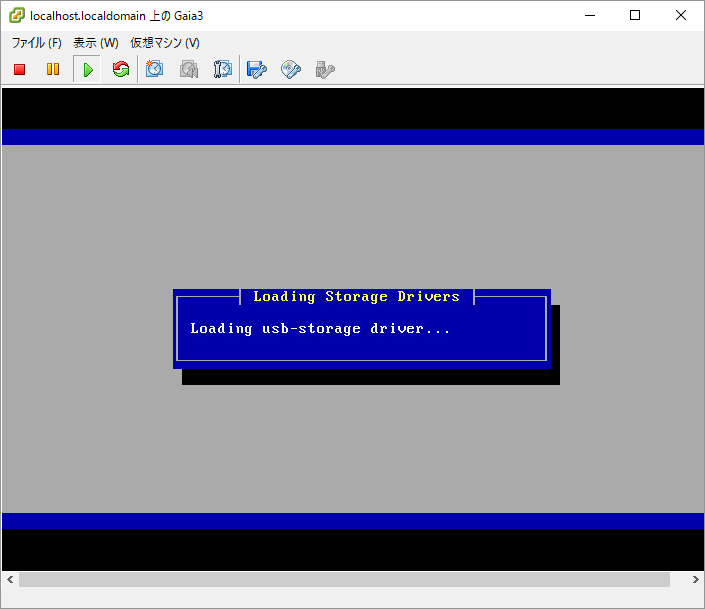Connect floppy drive toolbar icon

[x=257, y=69]
